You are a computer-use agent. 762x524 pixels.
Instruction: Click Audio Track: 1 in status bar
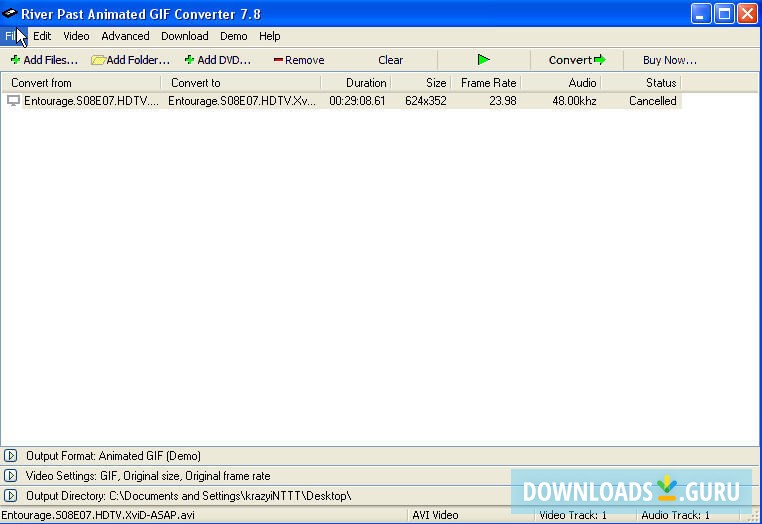coord(675,515)
